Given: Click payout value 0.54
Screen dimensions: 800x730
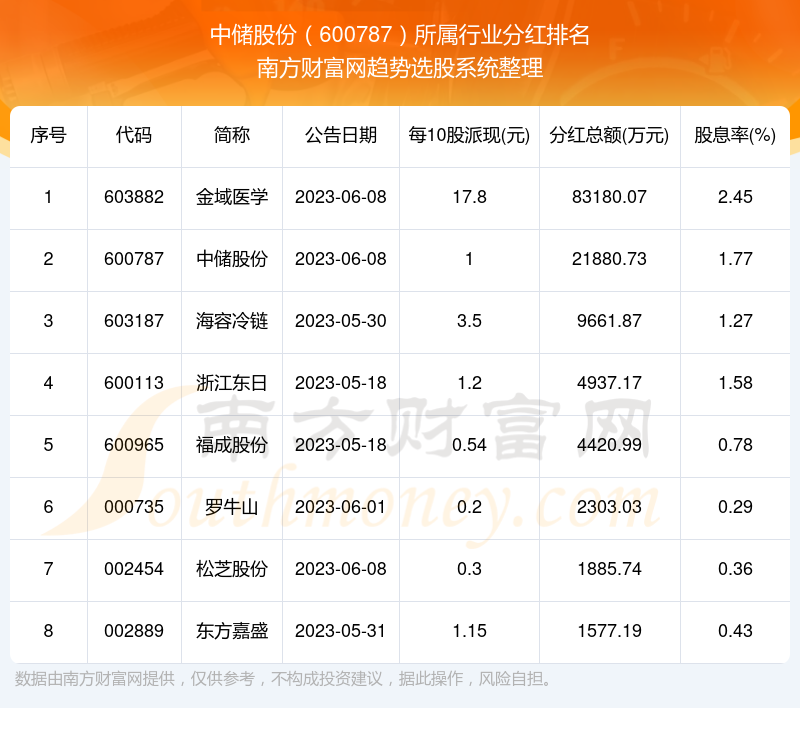Looking at the screenshot, I should coord(469,445).
